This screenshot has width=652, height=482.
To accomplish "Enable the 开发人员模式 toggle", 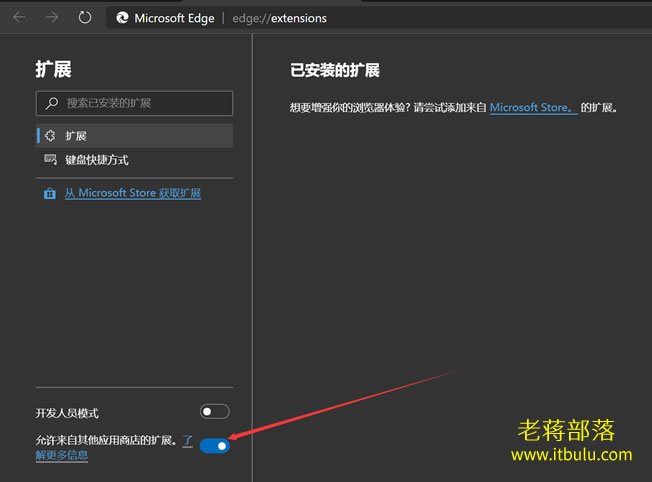I will [215, 412].
